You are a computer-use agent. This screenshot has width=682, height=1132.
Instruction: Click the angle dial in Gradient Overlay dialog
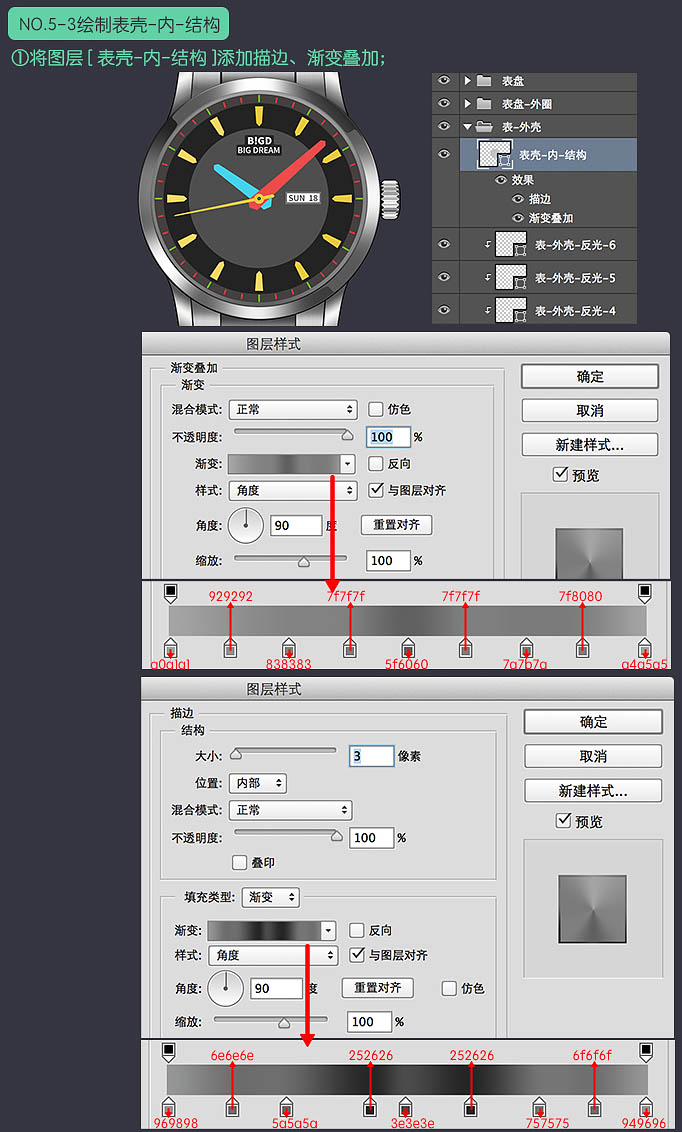pos(245,526)
